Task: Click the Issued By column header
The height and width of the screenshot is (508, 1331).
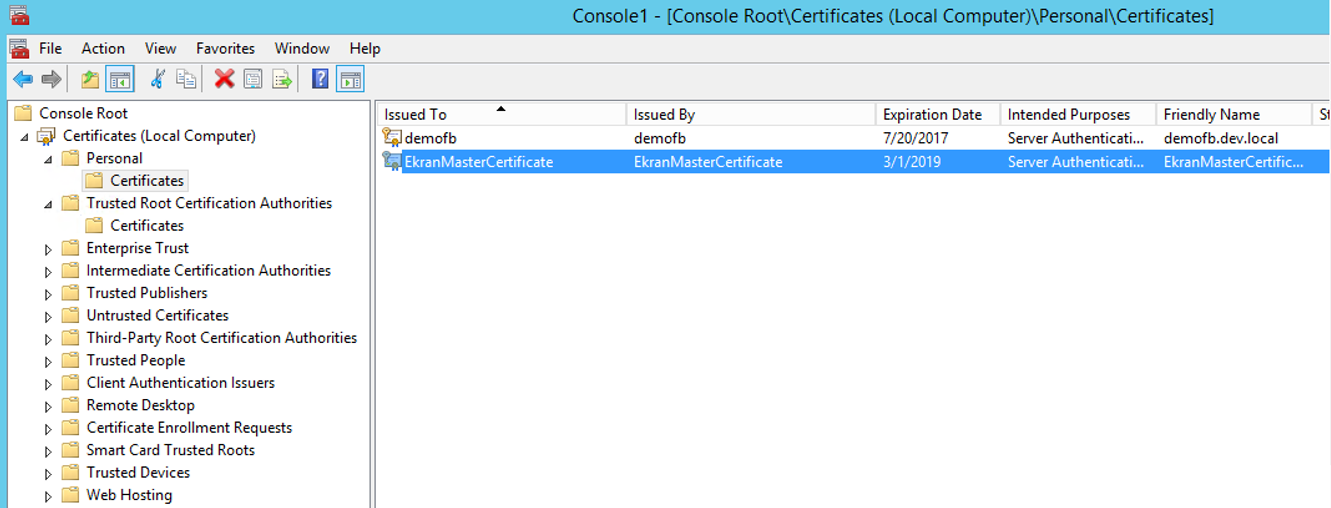Action: pyautogui.click(x=664, y=115)
